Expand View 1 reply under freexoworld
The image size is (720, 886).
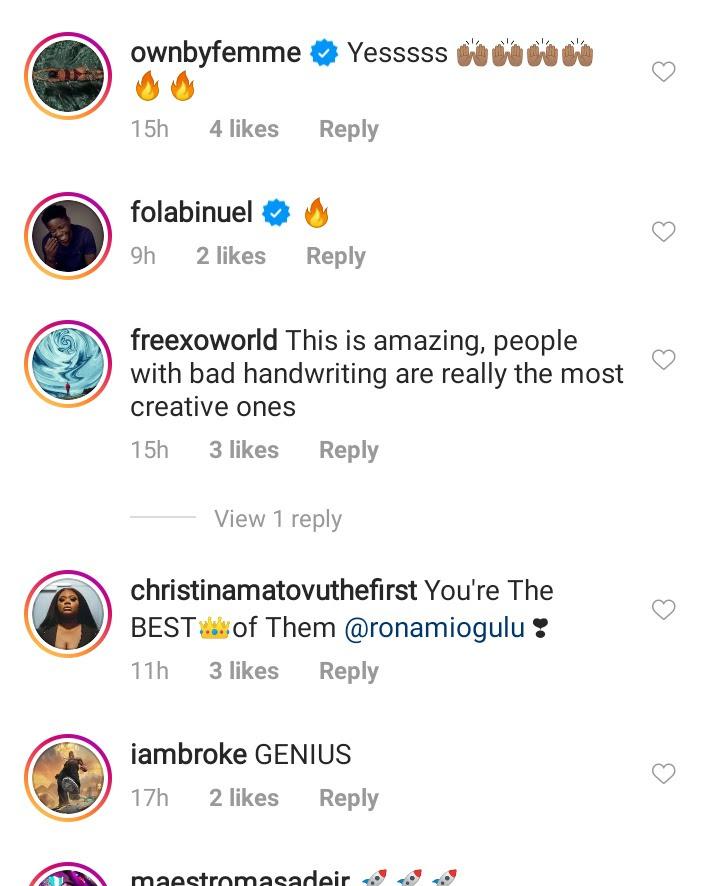(277, 519)
